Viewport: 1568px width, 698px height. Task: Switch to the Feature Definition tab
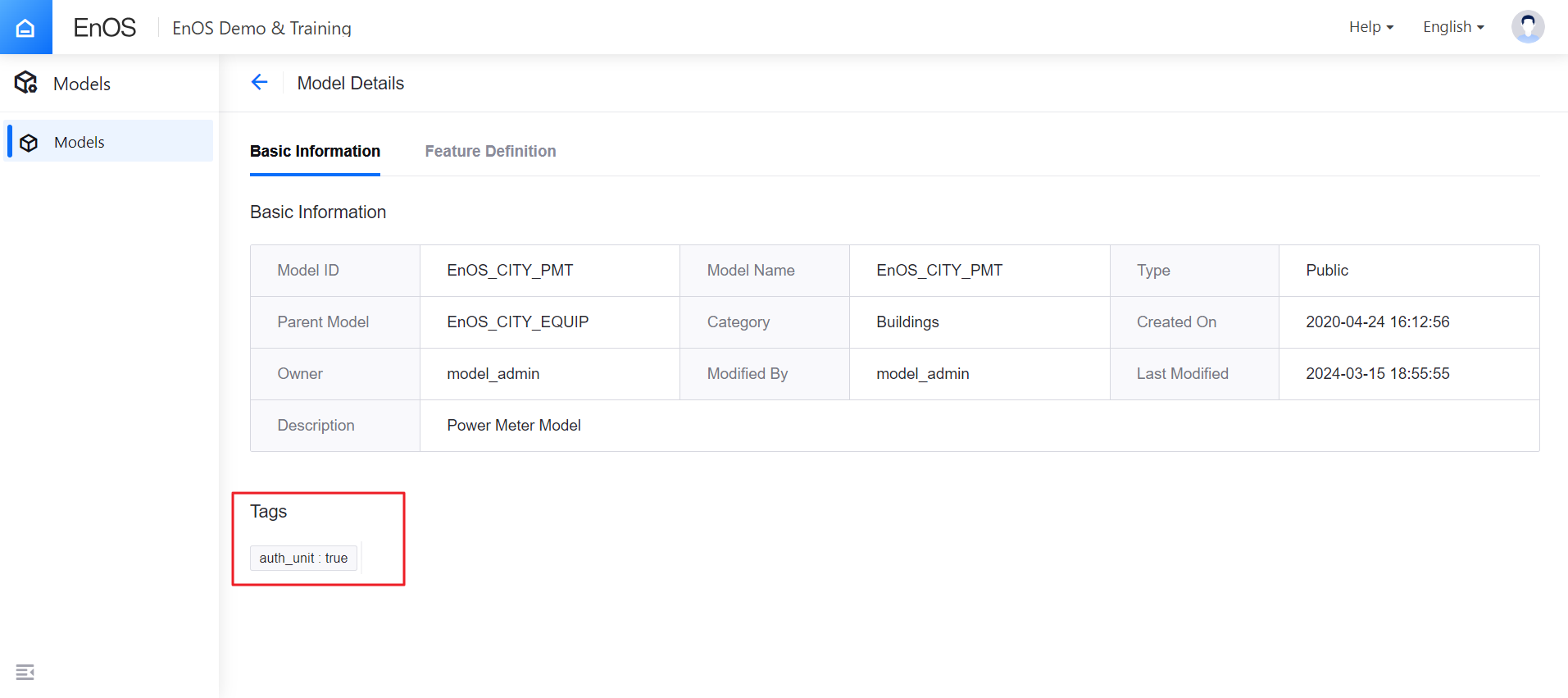pos(490,151)
